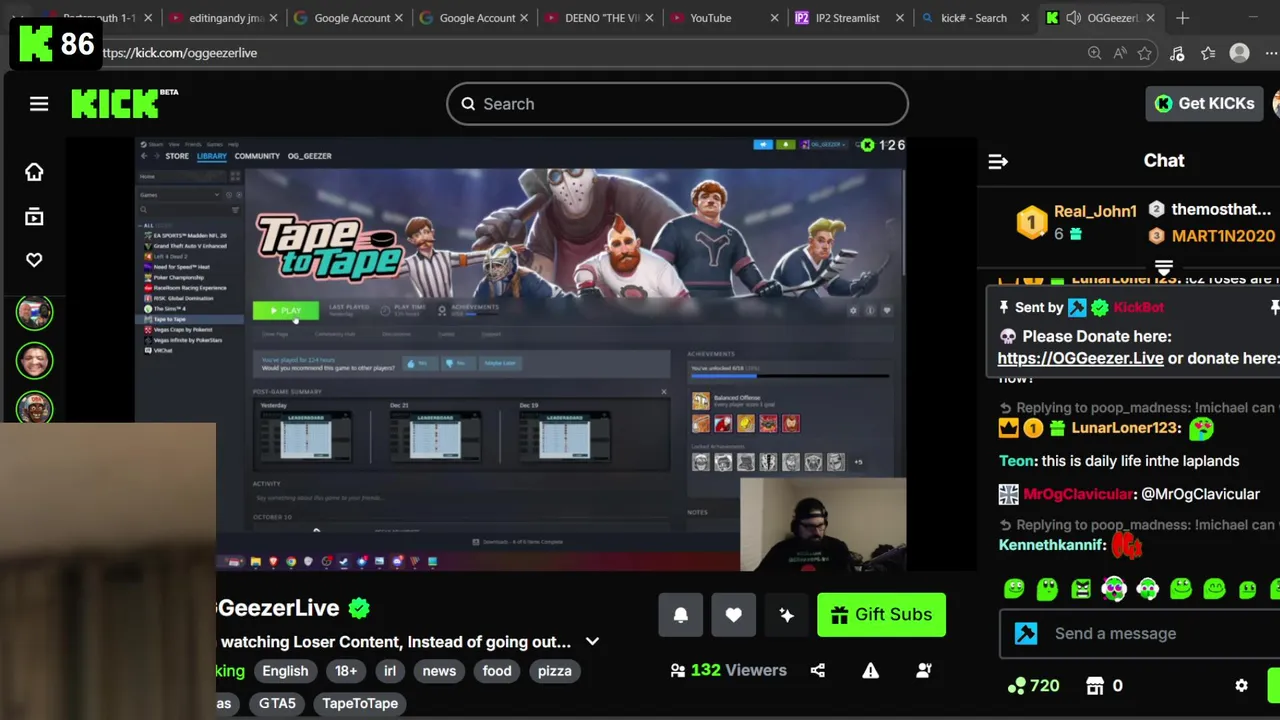Click the user icon next to the report triangle

pyautogui.click(x=924, y=670)
